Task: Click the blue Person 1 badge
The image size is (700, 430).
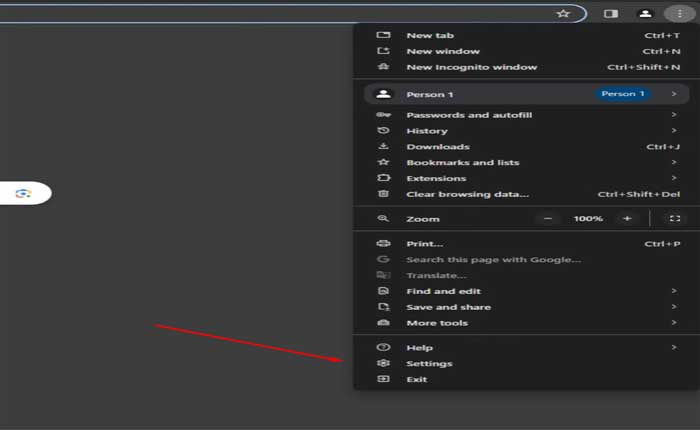Action: [623, 94]
